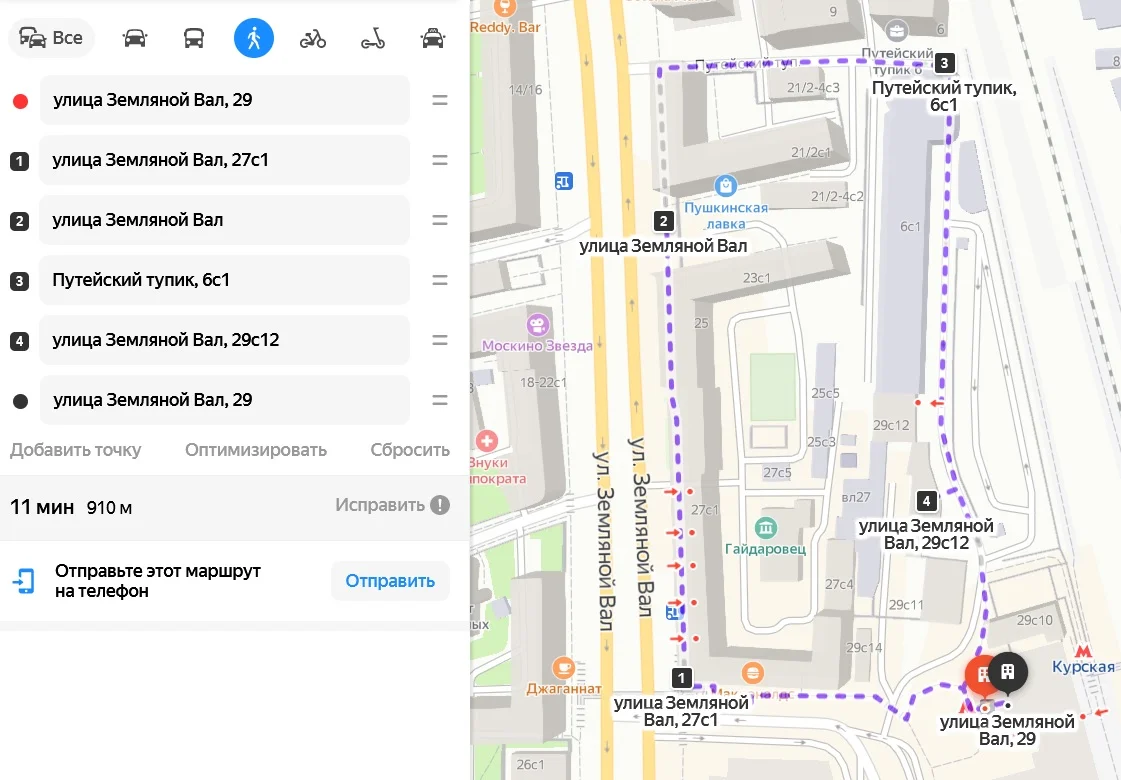Click map waypoint marker 4 near 29с12
The height and width of the screenshot is (780, 1121).
pyautogui.click(x=927, y=500)
